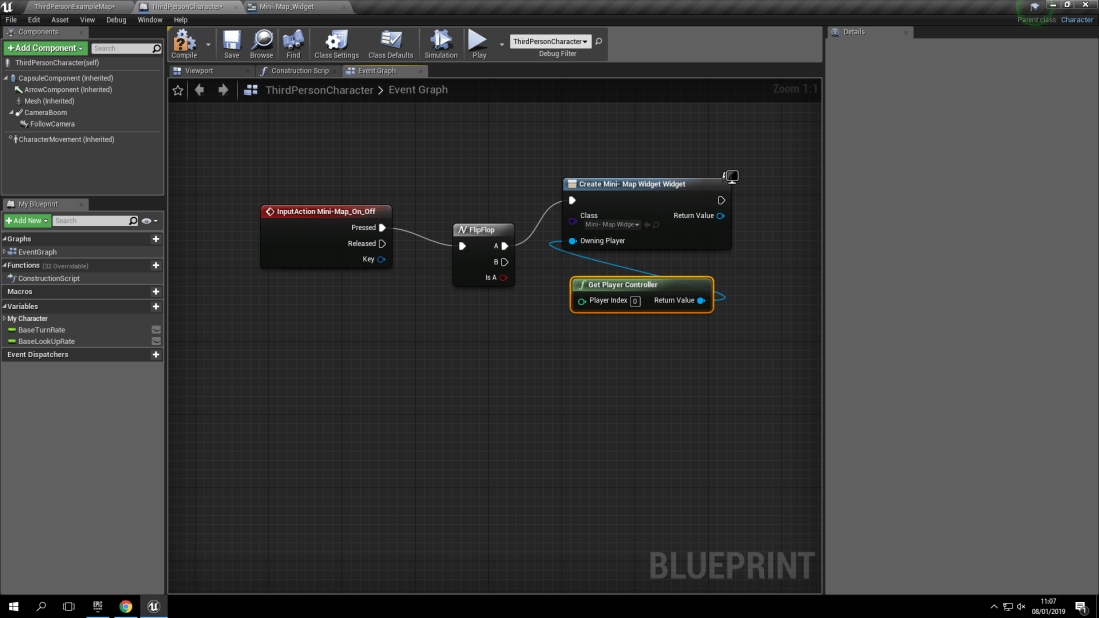
Task: Open Find to search the blueprint
Action: coord(293,43)
